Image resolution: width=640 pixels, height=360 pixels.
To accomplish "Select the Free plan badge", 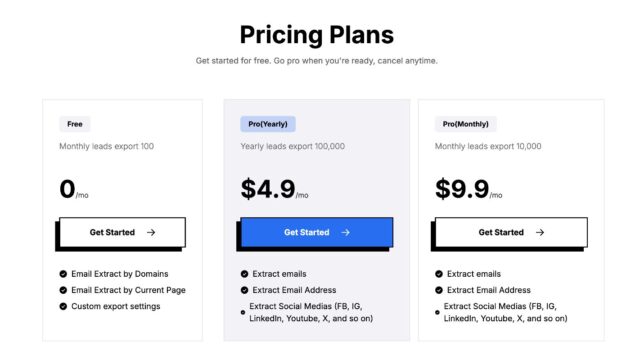I will tap(75, 124).
